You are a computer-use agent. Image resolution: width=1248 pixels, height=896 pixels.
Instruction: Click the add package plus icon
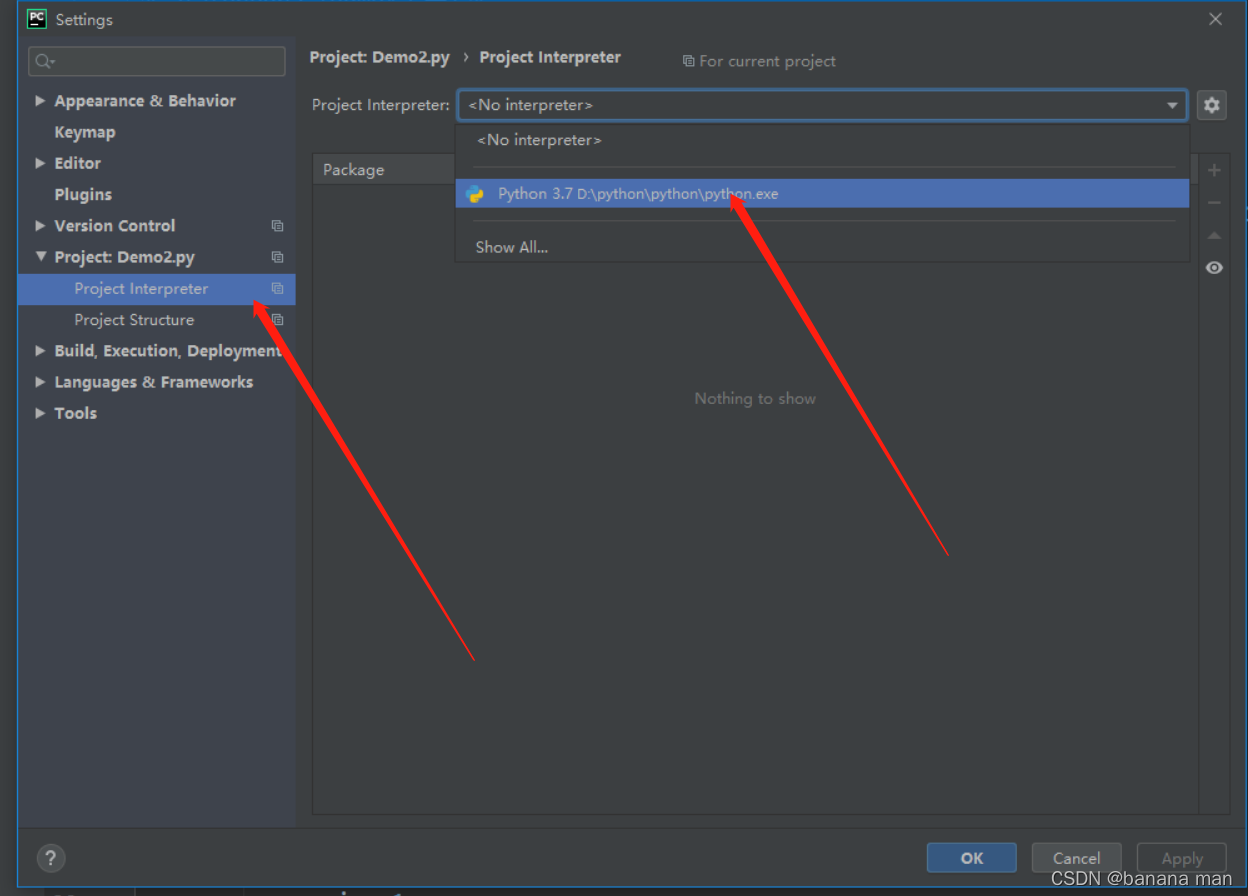tap(1214, 171)
